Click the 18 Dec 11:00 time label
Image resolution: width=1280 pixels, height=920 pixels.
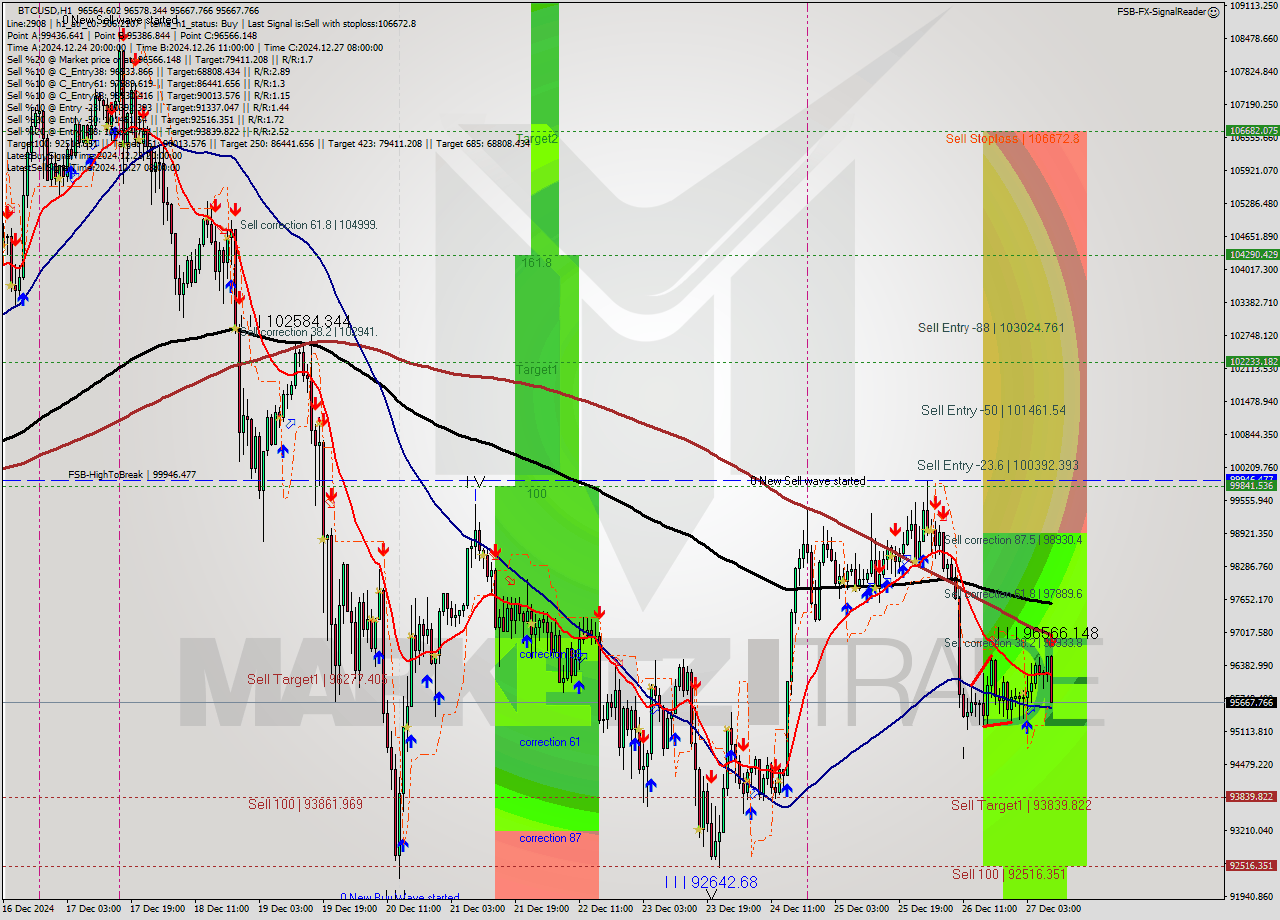click(x=220, y=910)
